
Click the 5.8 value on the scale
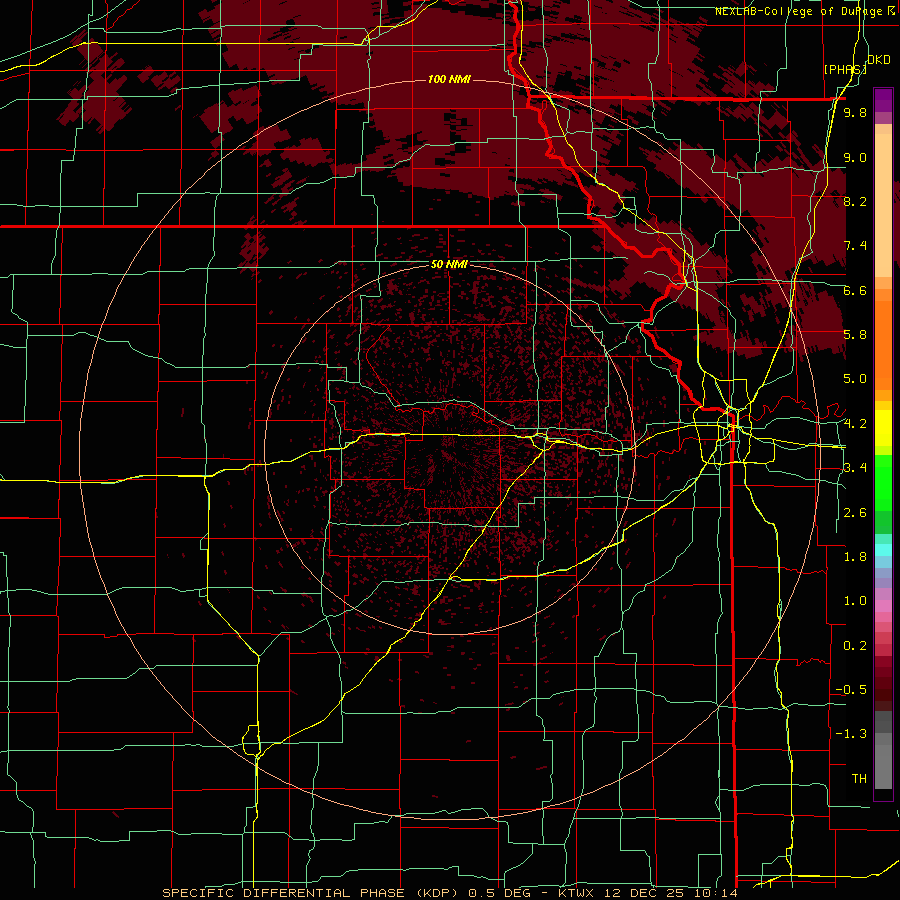pyautogui.click(x=855, y=335)
